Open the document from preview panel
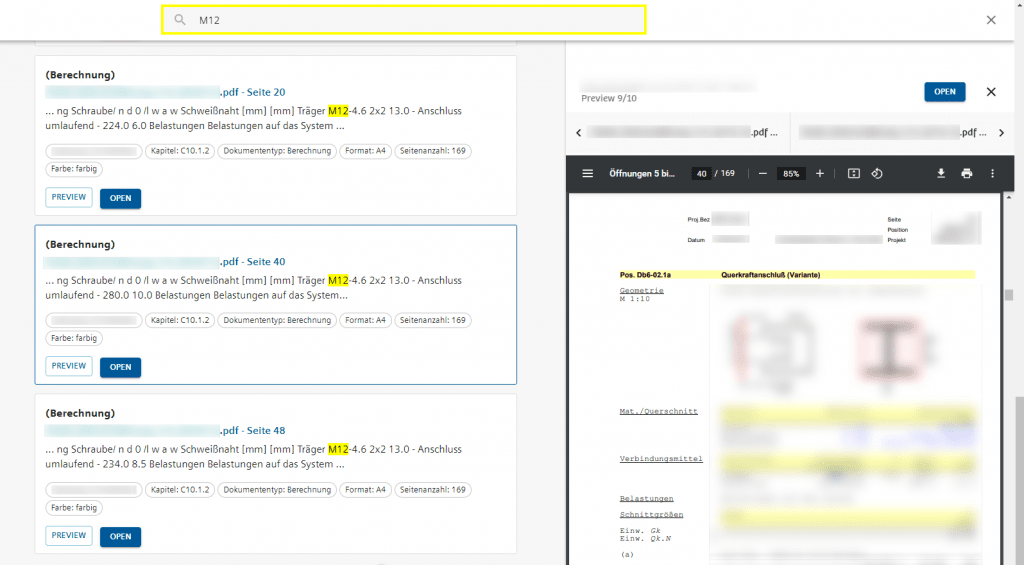Screen dimensions: 1024x565 coord(944,92)
